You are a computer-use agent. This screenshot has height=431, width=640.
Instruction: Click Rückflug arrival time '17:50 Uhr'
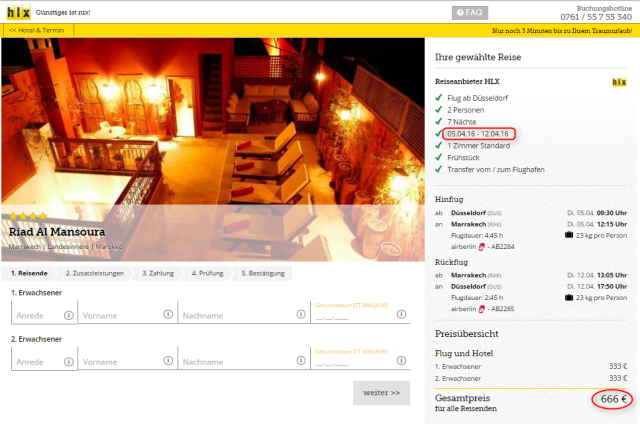[x=611, y=286]
